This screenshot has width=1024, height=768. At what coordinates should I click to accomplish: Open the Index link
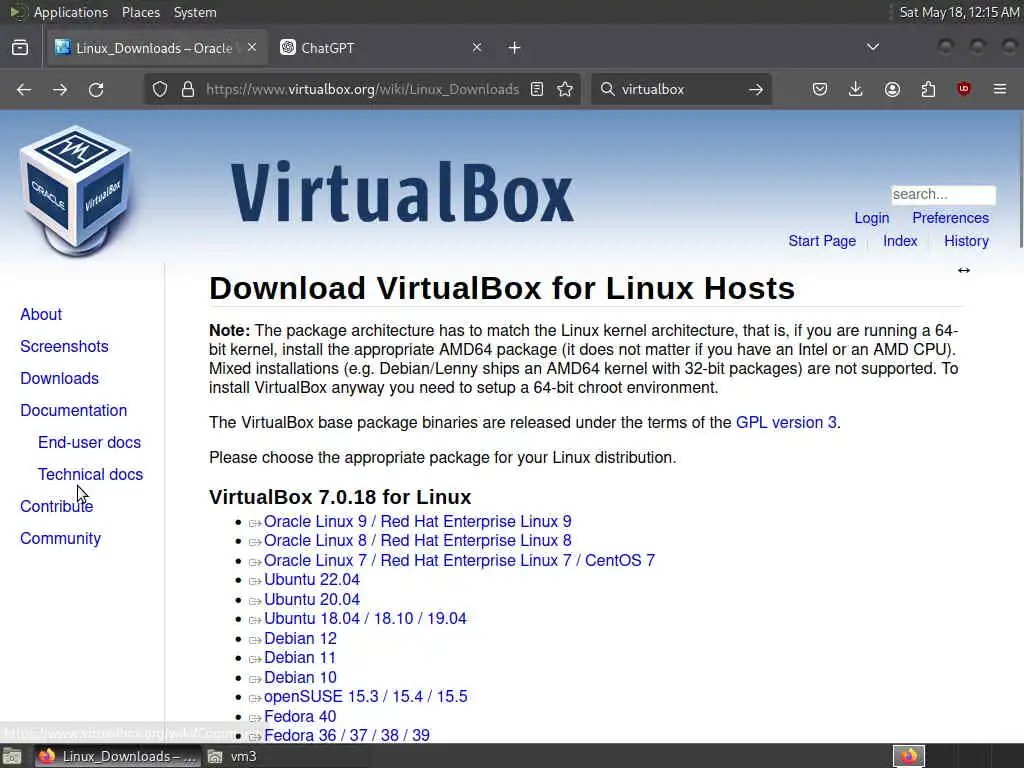(900, 241)
